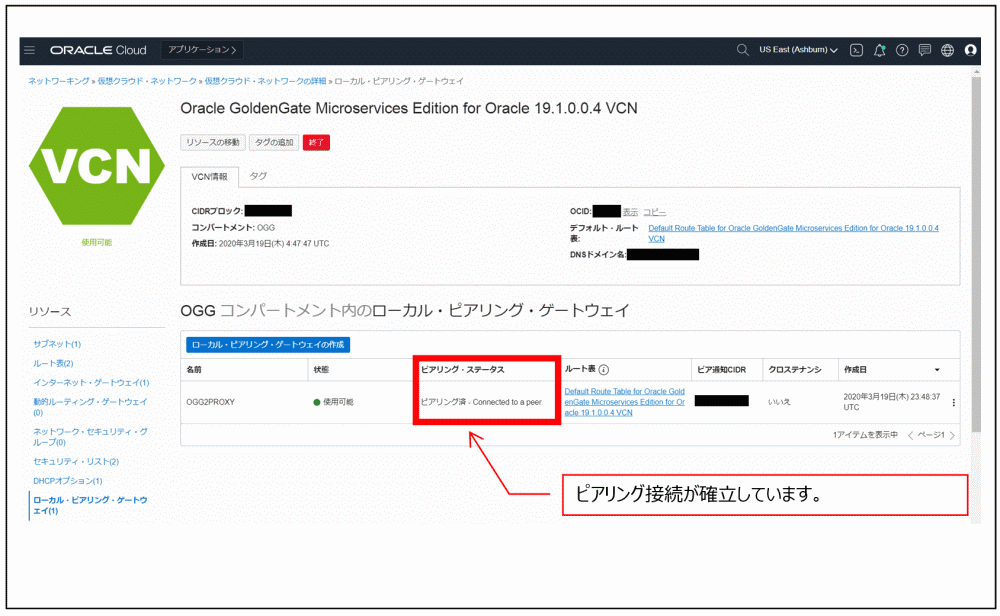Click the いいえ cross-tenancy value

[x=779, y=402]
